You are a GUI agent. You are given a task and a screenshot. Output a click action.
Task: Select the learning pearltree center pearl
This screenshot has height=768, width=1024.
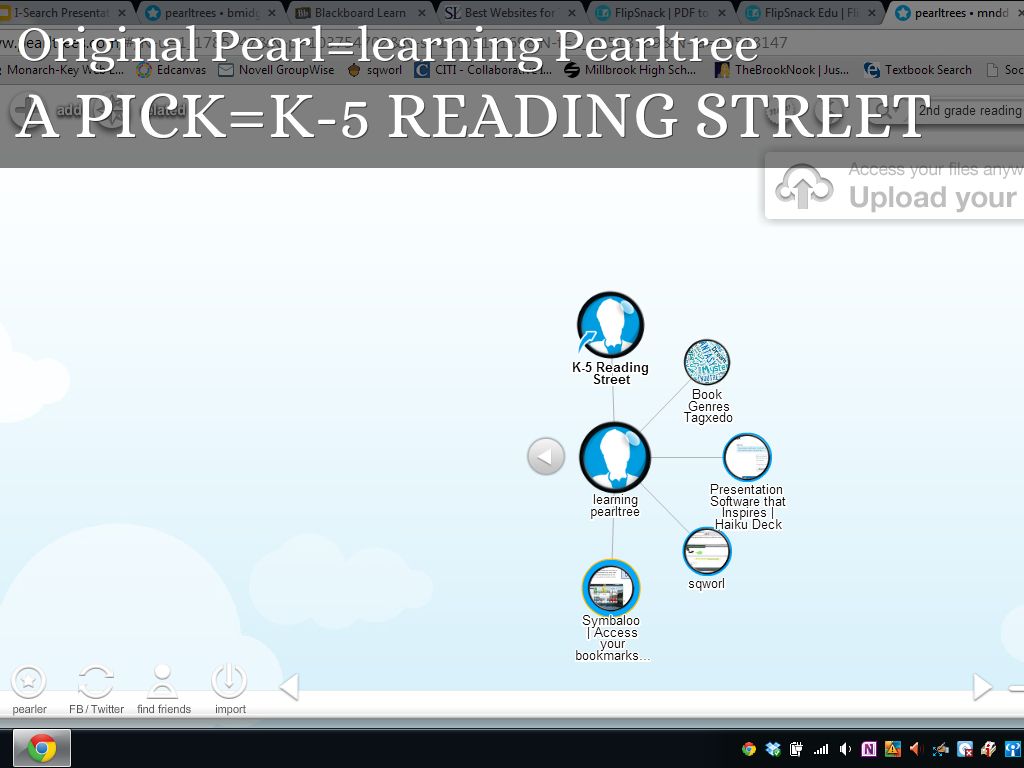[x=614, y=457]
